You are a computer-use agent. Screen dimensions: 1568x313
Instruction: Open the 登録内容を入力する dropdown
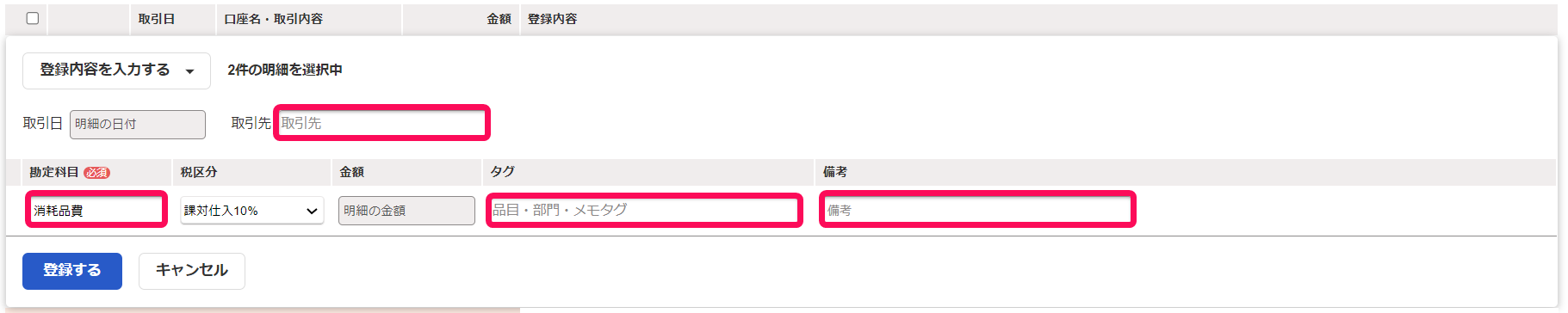coord(116,71)
